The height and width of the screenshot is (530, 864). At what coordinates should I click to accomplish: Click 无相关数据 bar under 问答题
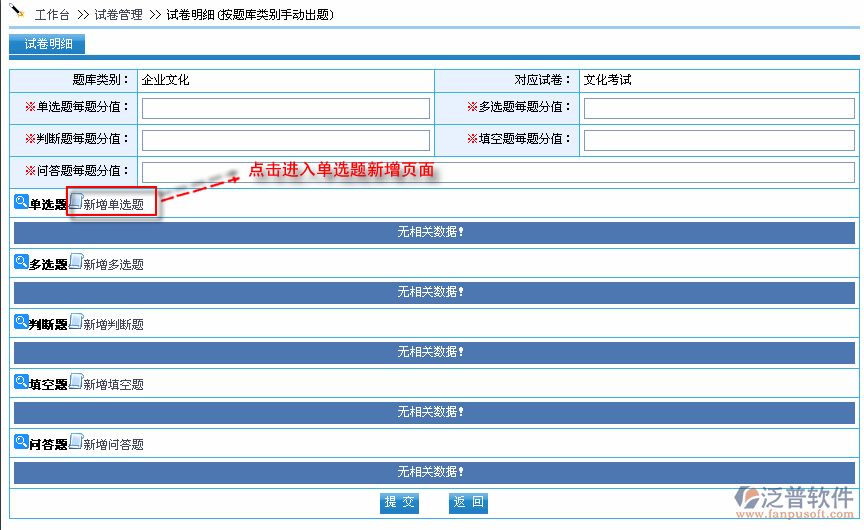[434, 473]
